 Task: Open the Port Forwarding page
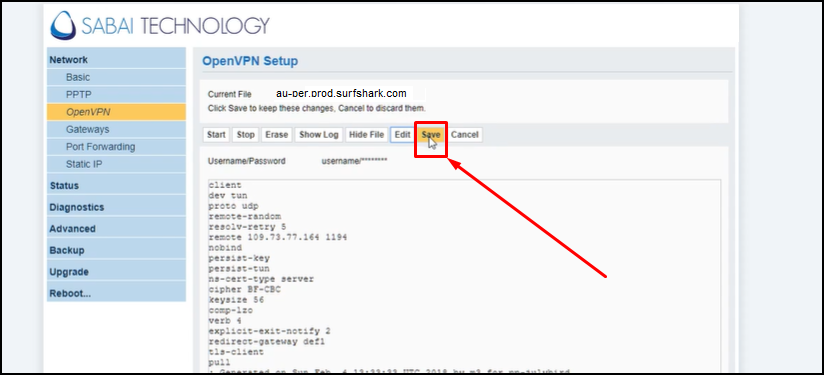click(116, 147)
